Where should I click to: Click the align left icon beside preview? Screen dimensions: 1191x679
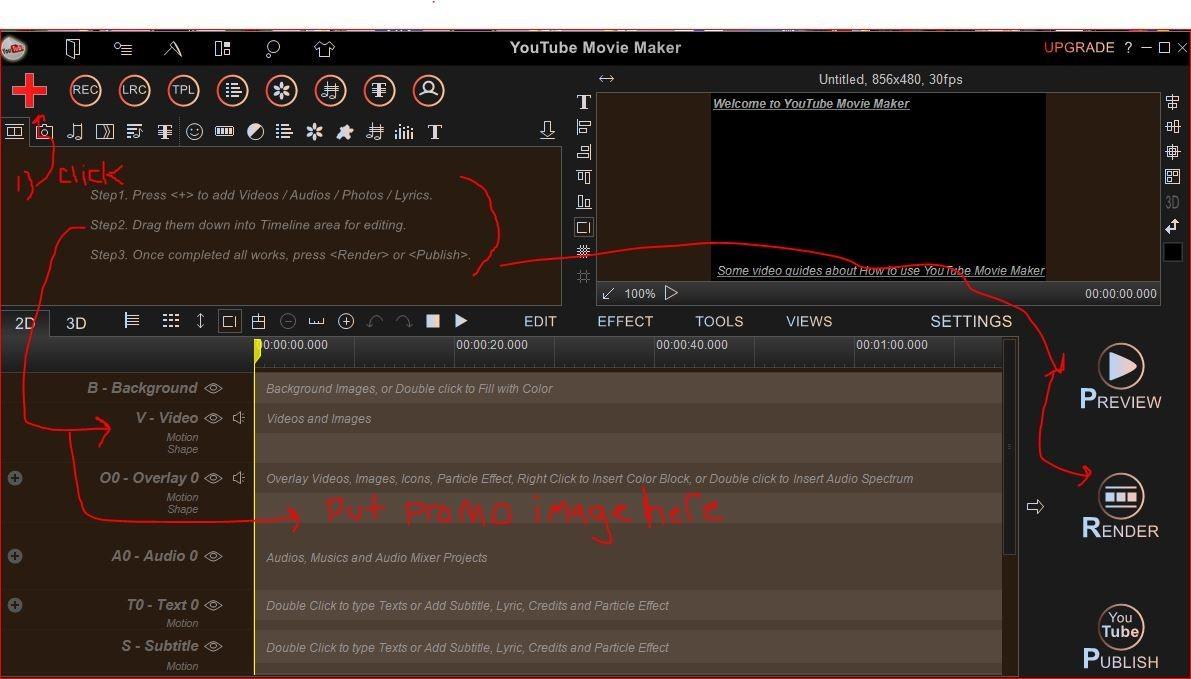click(583, 127)
